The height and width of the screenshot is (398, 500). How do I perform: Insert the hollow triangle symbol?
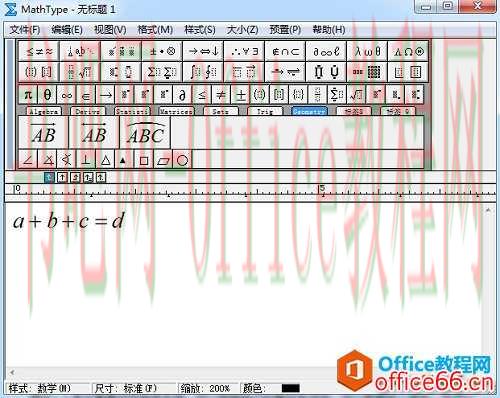(x=105, y=160)
